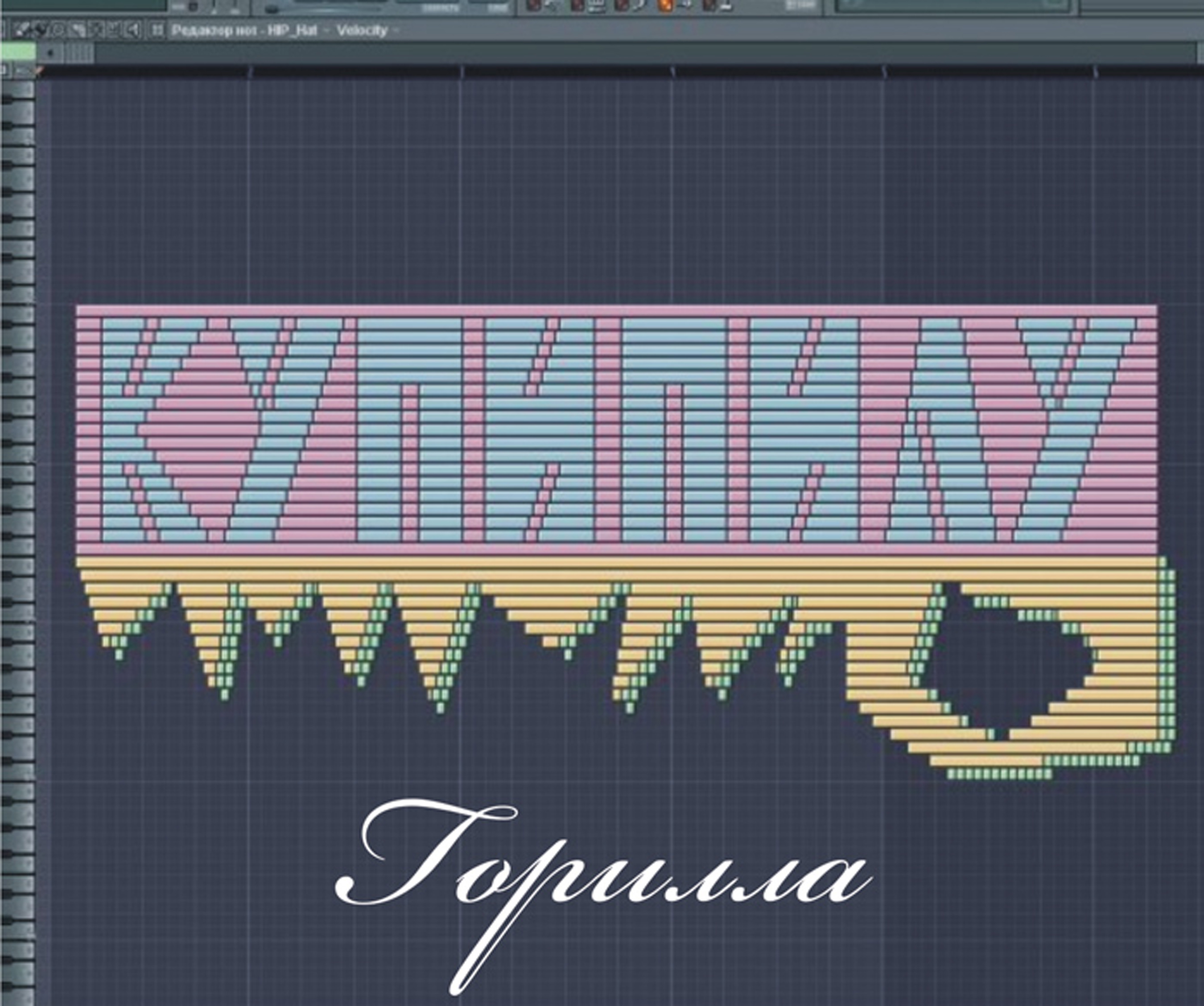This screenshot has width=1204, height=1006.
Task: Select the Select tool in piano roll toolbar
Action: (x=96, y=30)
